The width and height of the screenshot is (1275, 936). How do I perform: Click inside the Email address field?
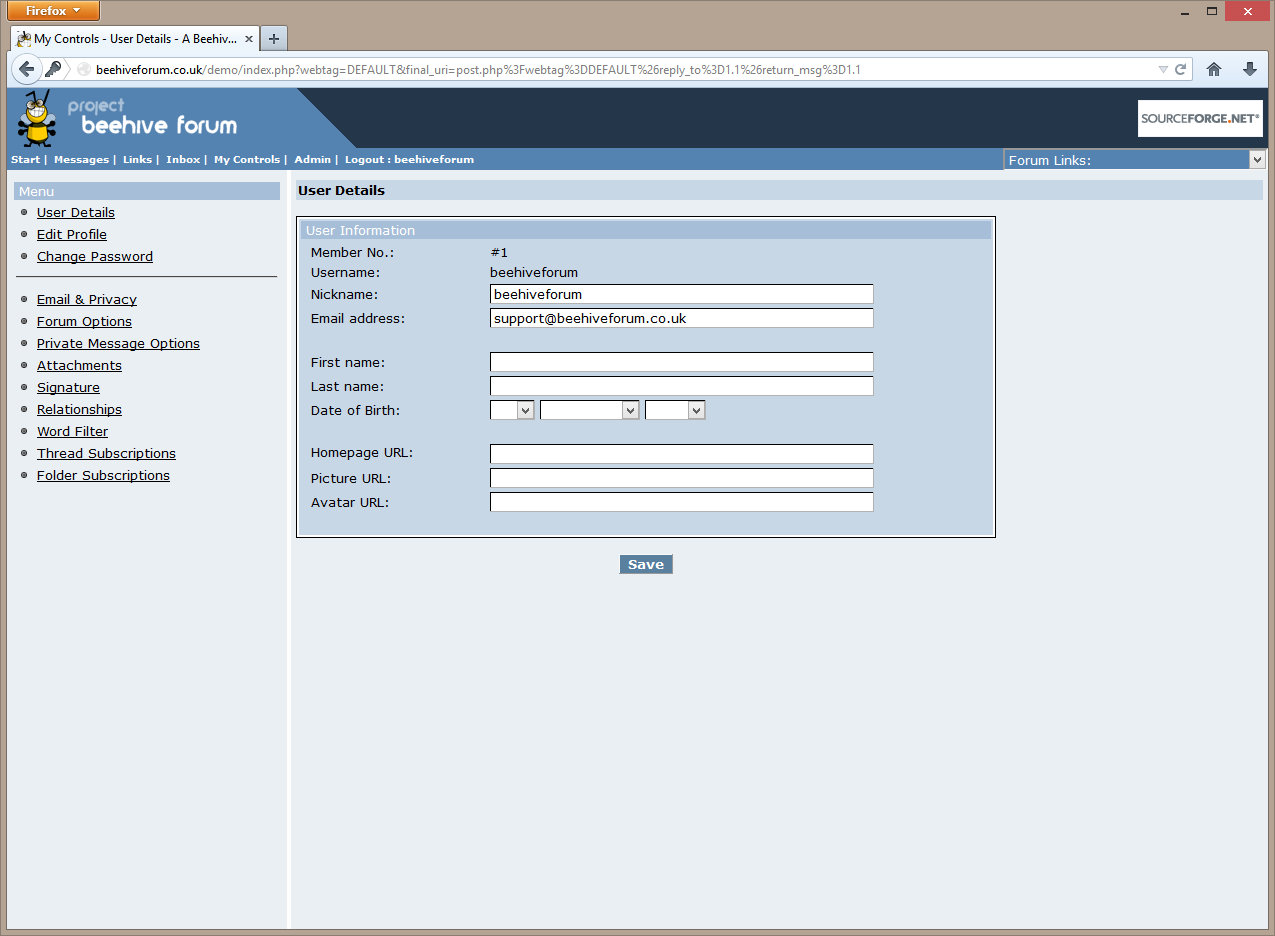click(x=680, y=317)
